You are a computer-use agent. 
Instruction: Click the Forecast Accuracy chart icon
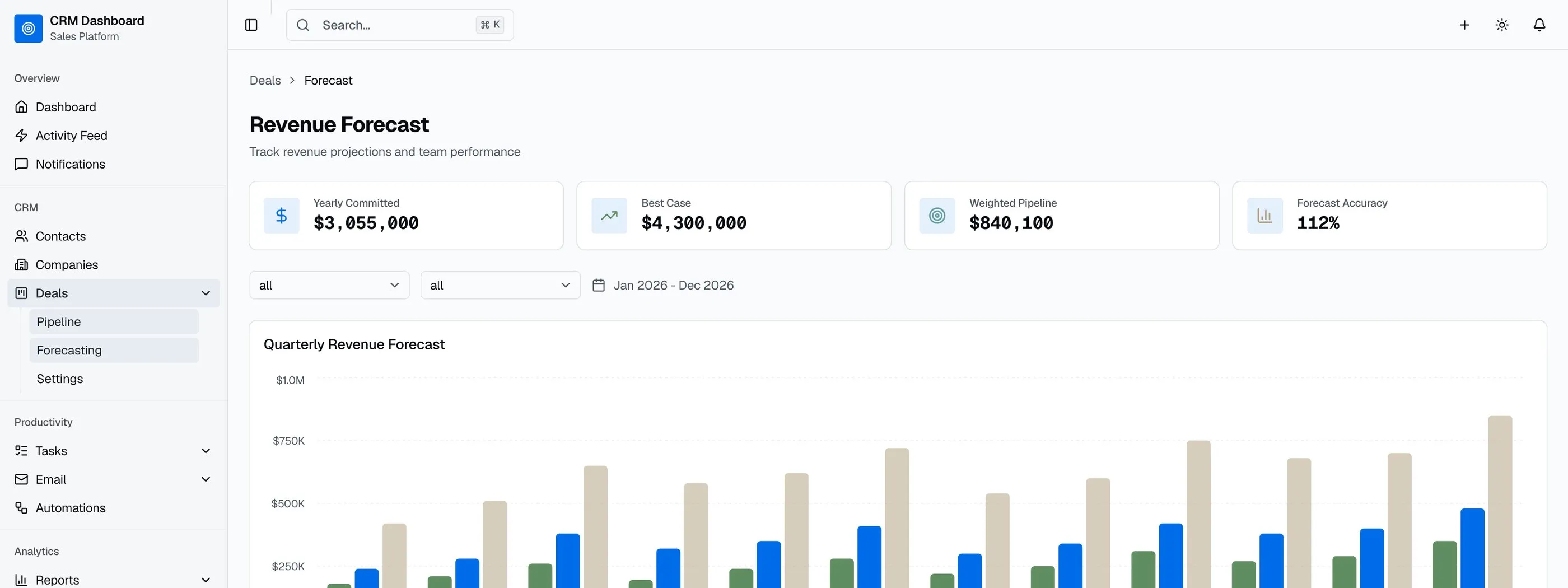tap(1265, 216)
